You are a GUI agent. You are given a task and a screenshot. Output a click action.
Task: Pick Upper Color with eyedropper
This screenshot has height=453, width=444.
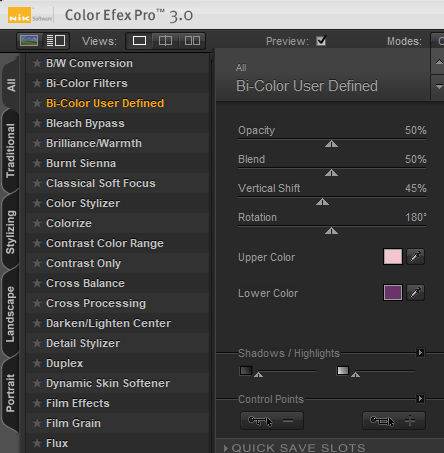415,257
